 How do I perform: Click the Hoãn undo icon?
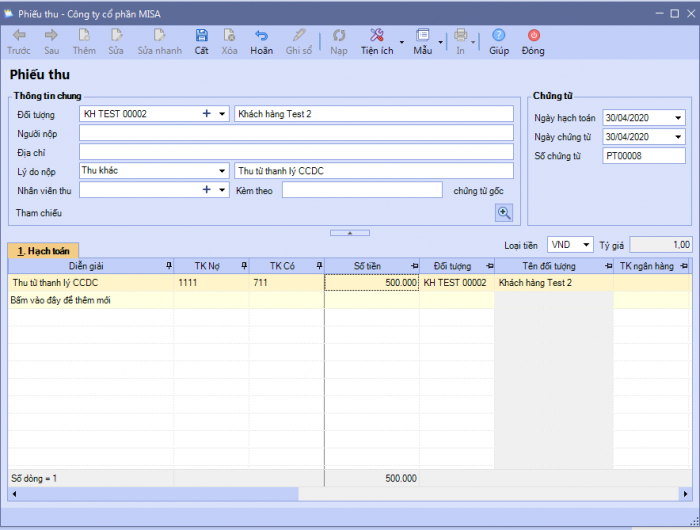[x=261, y=36]
